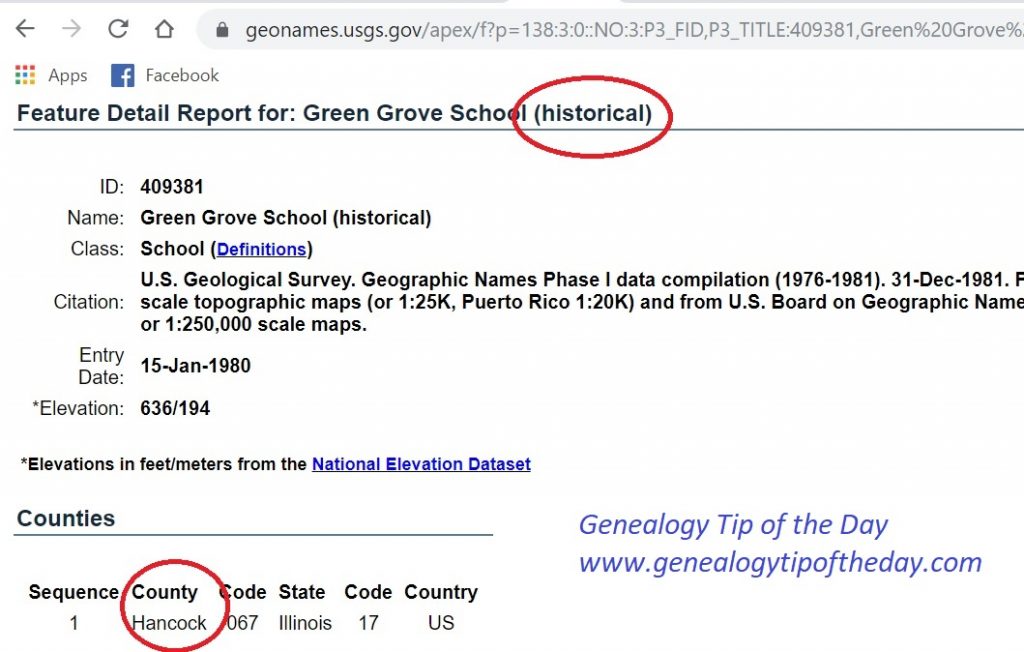Screen dimensions: 1024x652
Task: Click the browser back arrow
Action: click(24, 29)
